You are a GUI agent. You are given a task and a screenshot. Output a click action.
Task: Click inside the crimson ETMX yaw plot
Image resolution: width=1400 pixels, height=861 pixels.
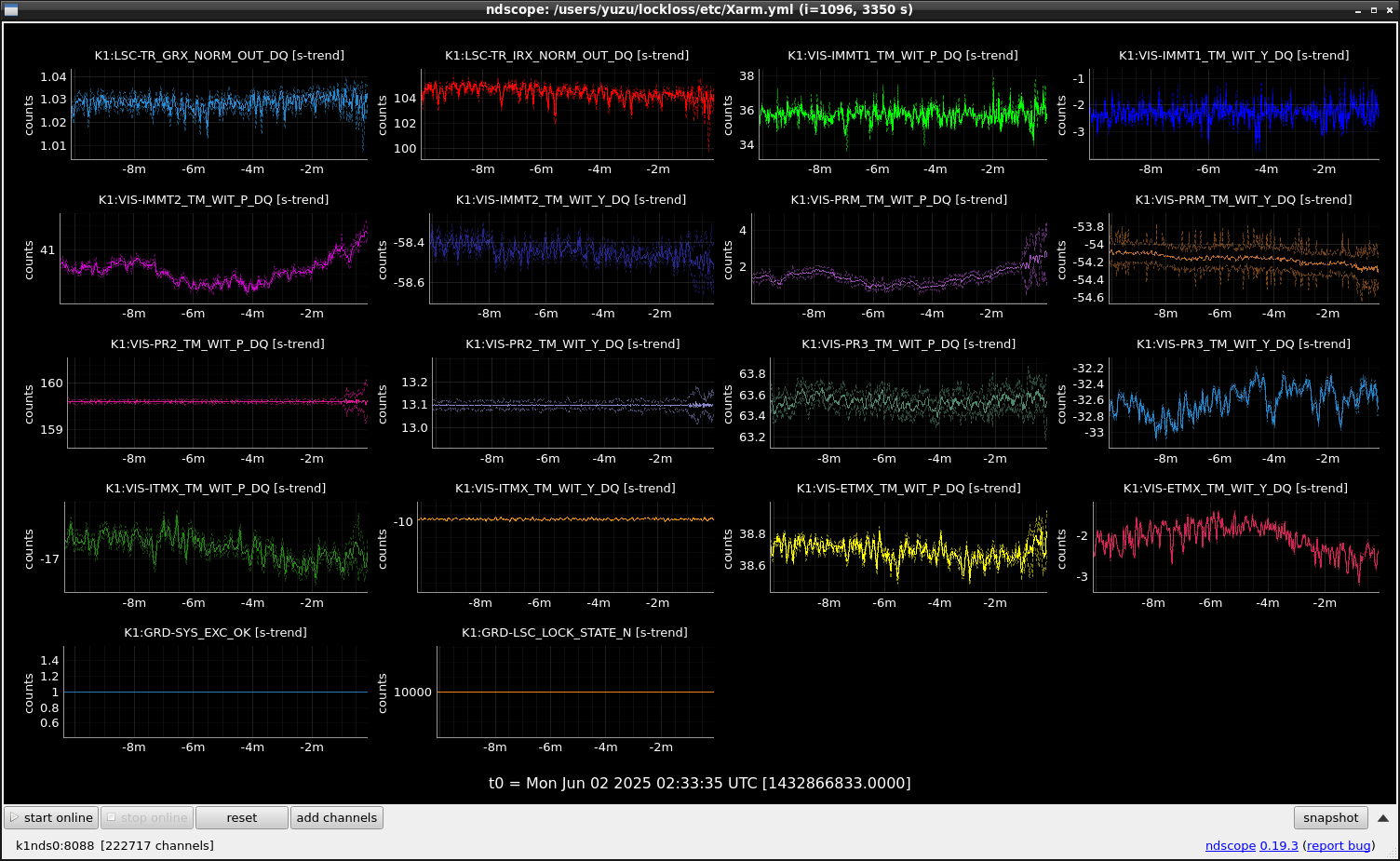pos(1236,546)
